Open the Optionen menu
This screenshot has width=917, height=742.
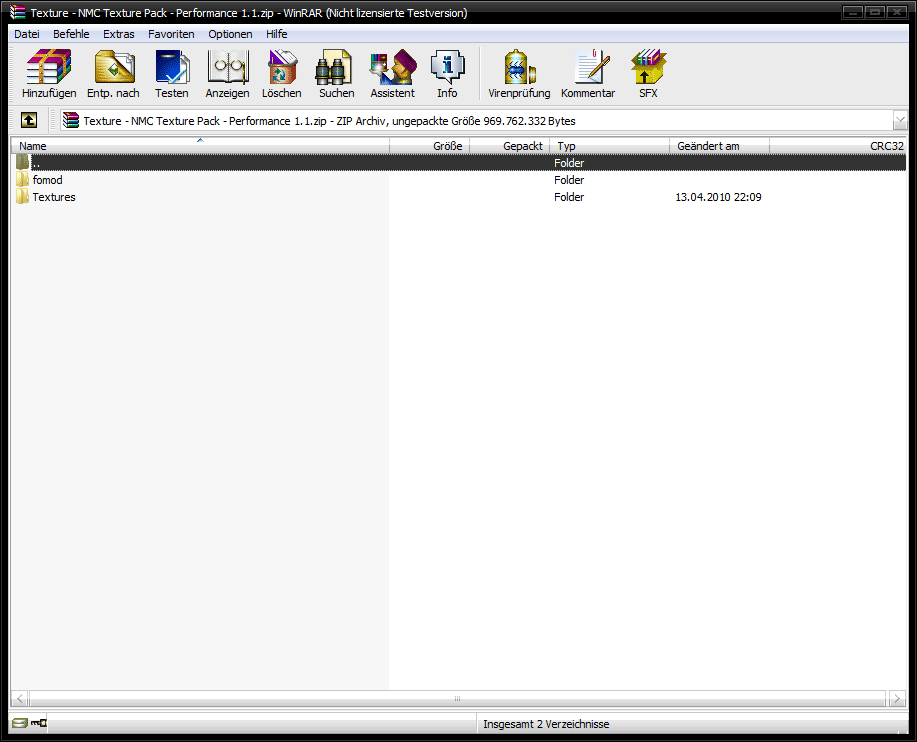click(x=230, y=34)
